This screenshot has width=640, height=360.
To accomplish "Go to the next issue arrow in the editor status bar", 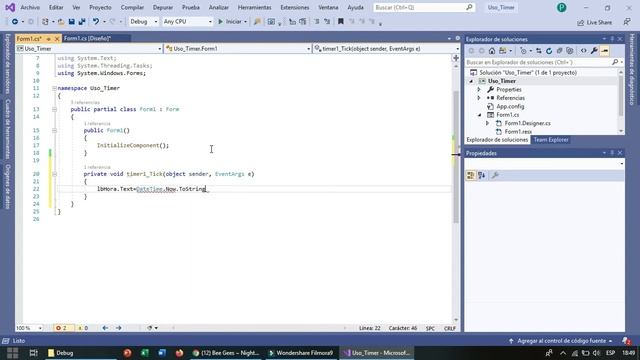I will click(x=119, y=328).
